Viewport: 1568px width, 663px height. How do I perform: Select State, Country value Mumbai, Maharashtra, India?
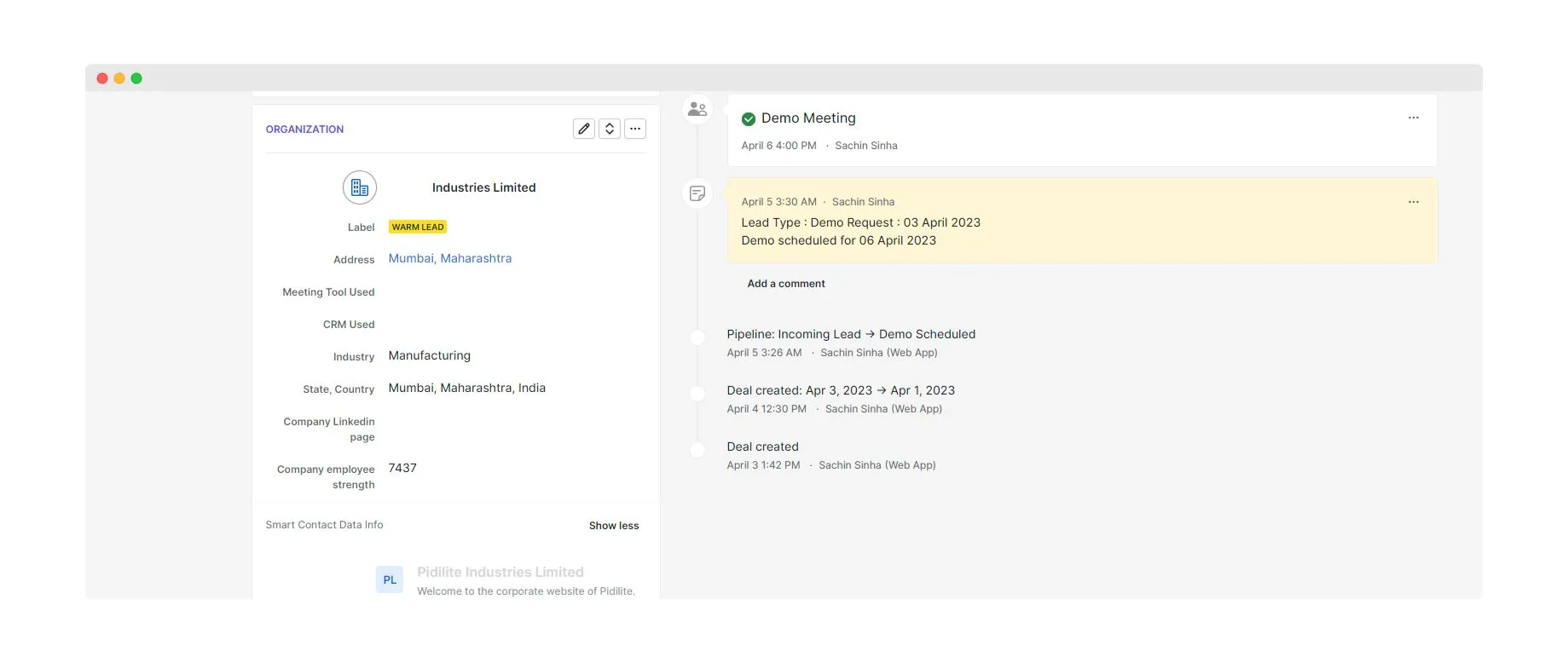click(x=467, y=388)
